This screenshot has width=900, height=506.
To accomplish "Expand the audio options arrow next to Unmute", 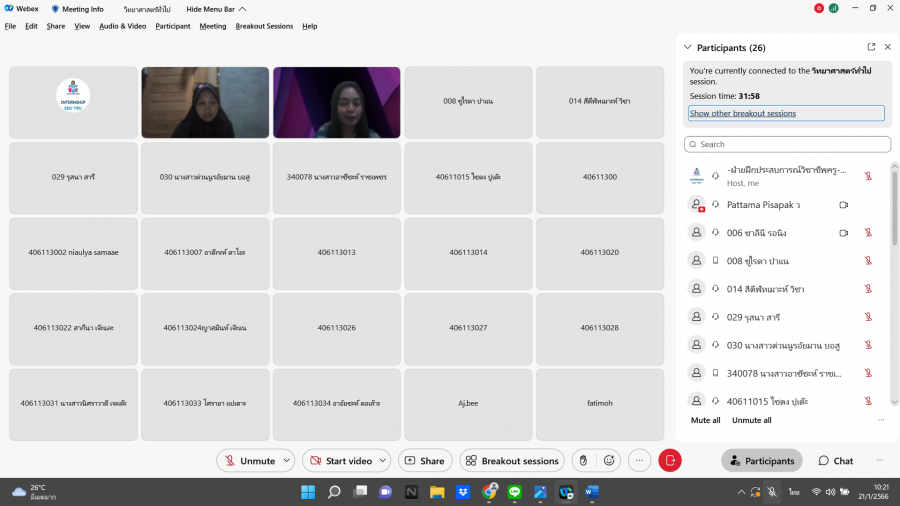I will [x=286, y=461].
